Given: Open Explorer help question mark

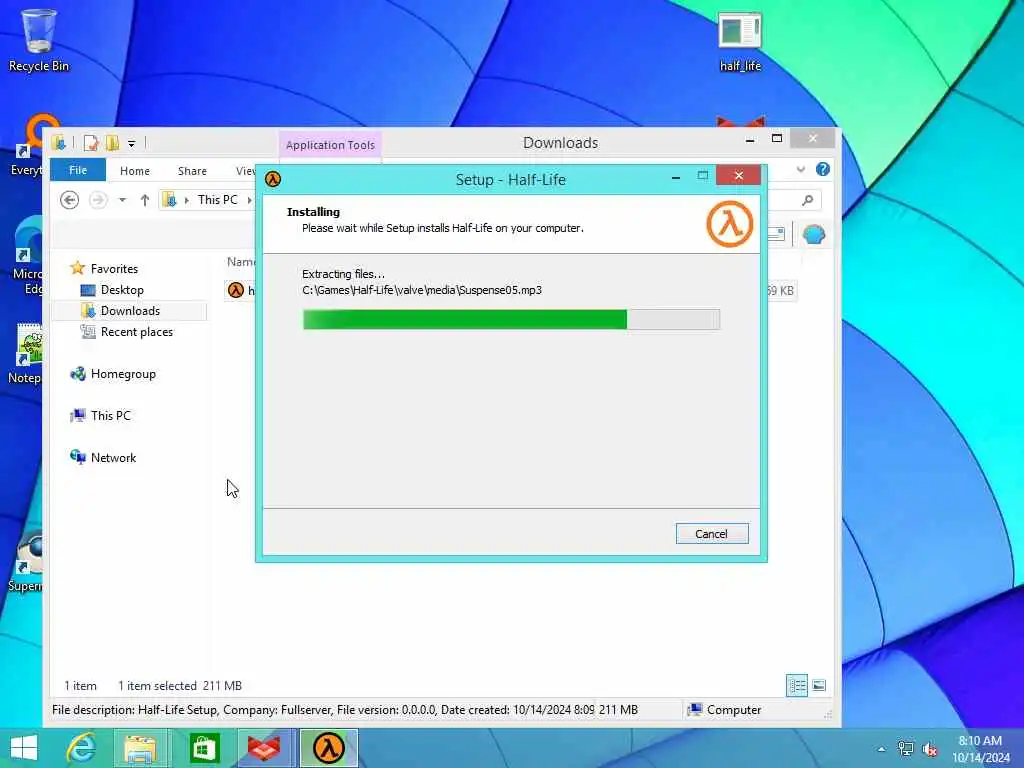Looking at the screenshot, I should pyautogui.click(x=823, y=169).
